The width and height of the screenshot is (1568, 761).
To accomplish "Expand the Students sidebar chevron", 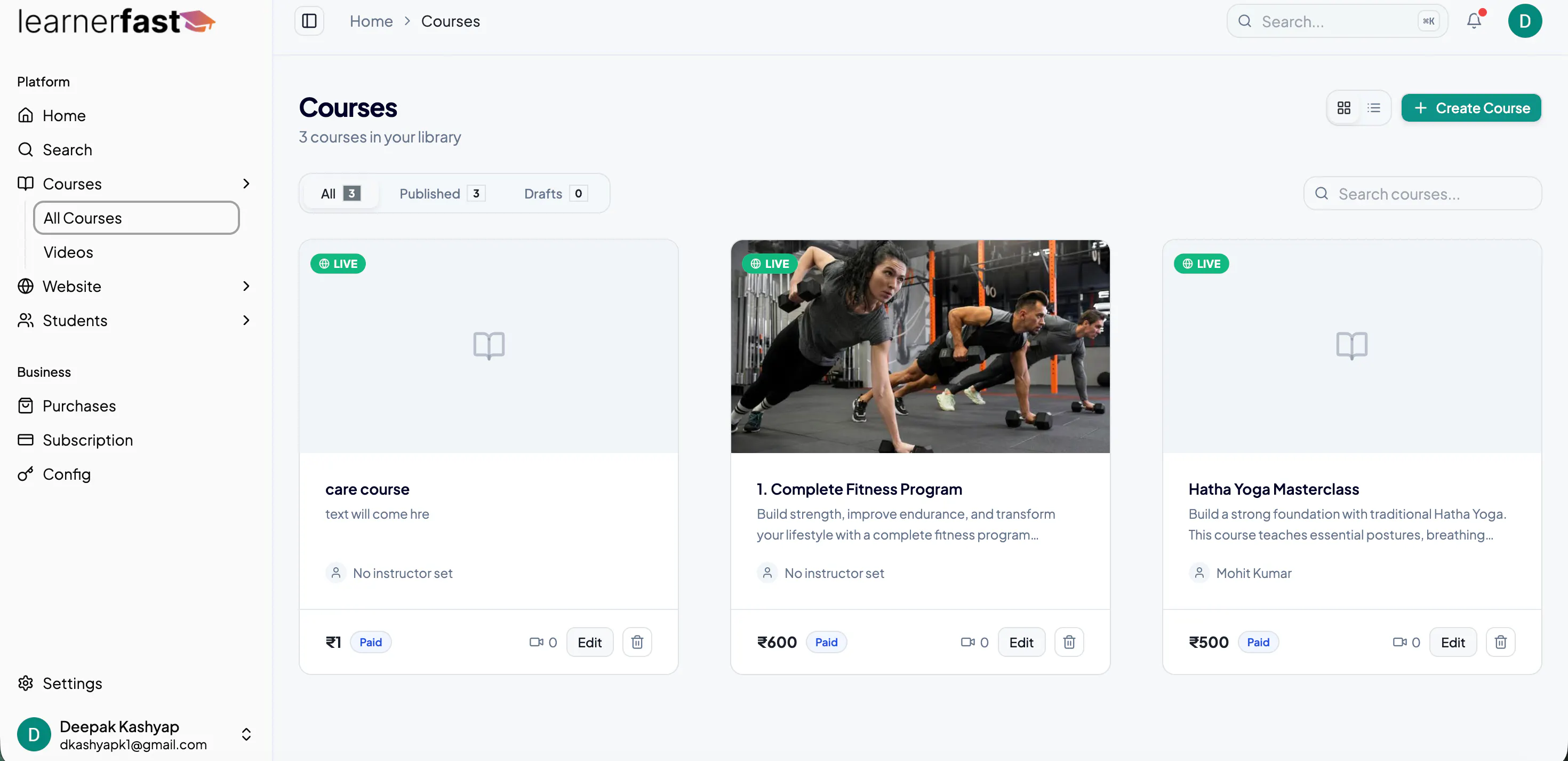I will click(246, 320).
